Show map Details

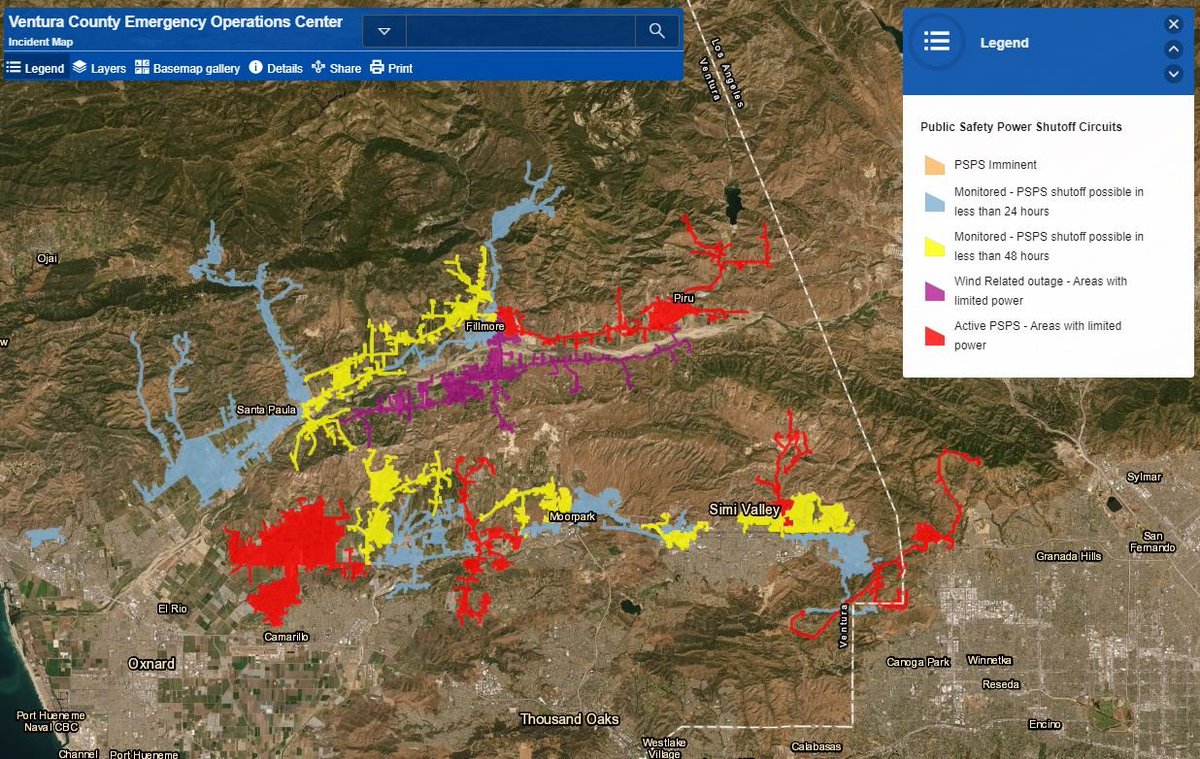(275, 68)
